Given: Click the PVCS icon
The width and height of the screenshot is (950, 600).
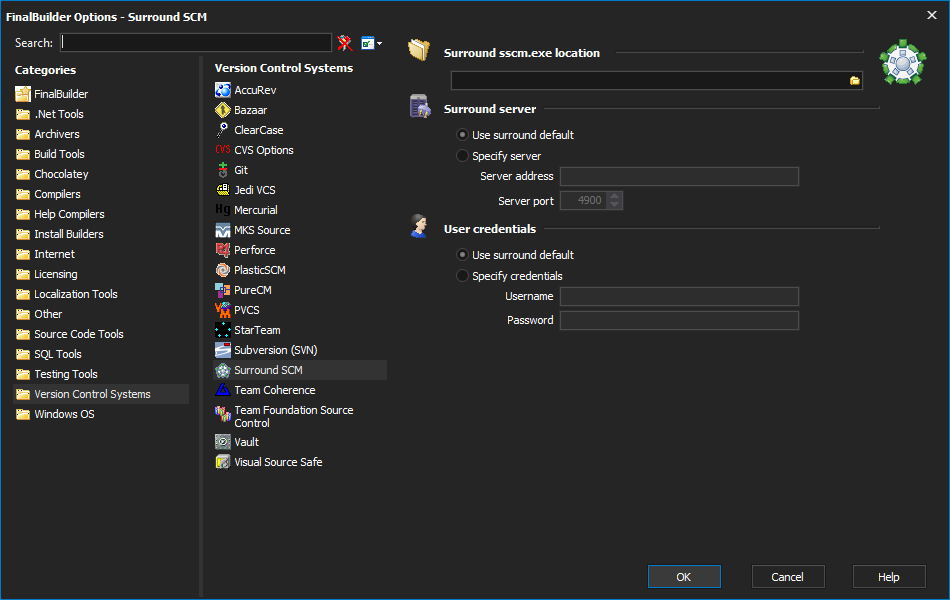Looking at the screenshot, I should 223,310.
